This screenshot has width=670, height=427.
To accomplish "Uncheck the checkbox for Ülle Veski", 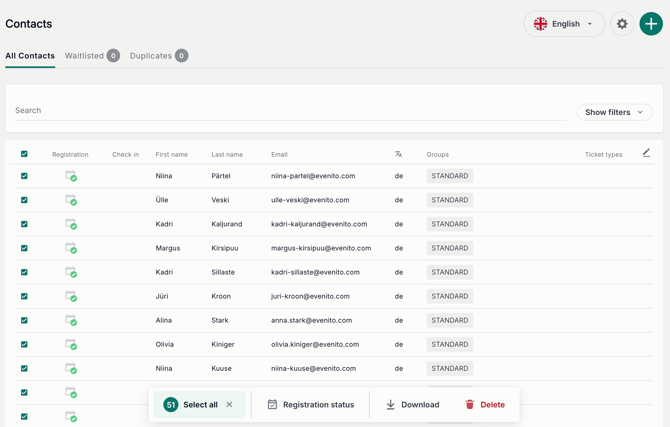I will point(24,200).
